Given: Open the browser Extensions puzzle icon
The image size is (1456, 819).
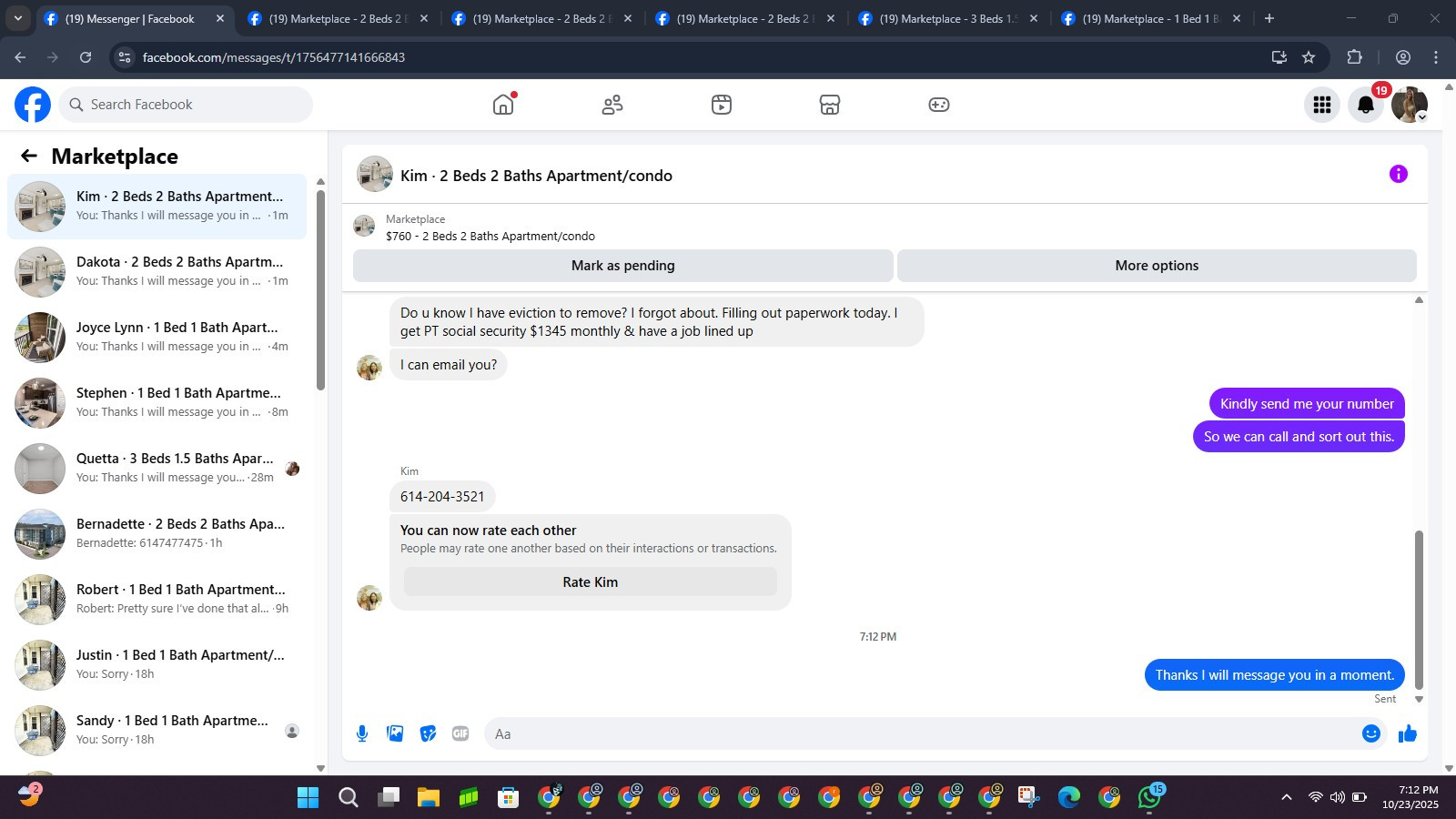Looking at the screenshot, I should click(1354, 57).
